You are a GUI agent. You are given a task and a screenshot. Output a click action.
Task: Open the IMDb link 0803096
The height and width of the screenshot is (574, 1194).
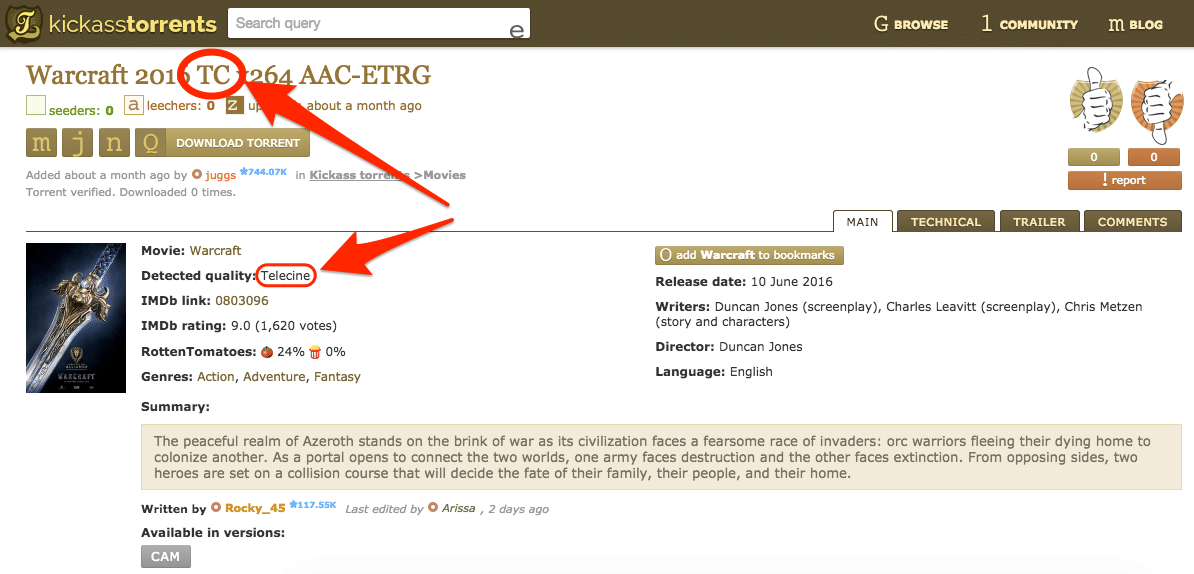click(x=241, y=300)
